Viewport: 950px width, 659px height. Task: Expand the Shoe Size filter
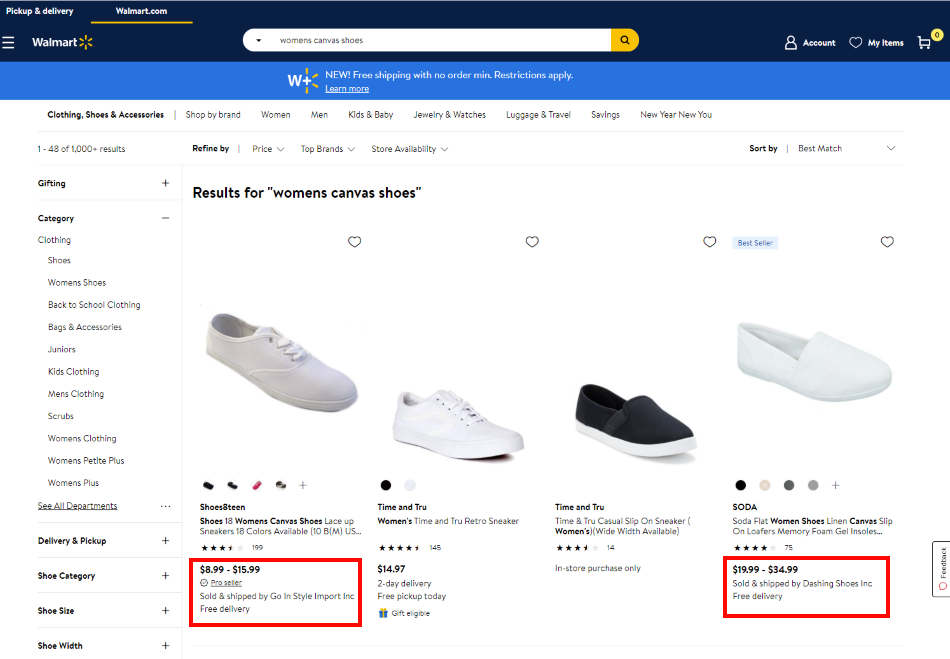pos(165,611)
